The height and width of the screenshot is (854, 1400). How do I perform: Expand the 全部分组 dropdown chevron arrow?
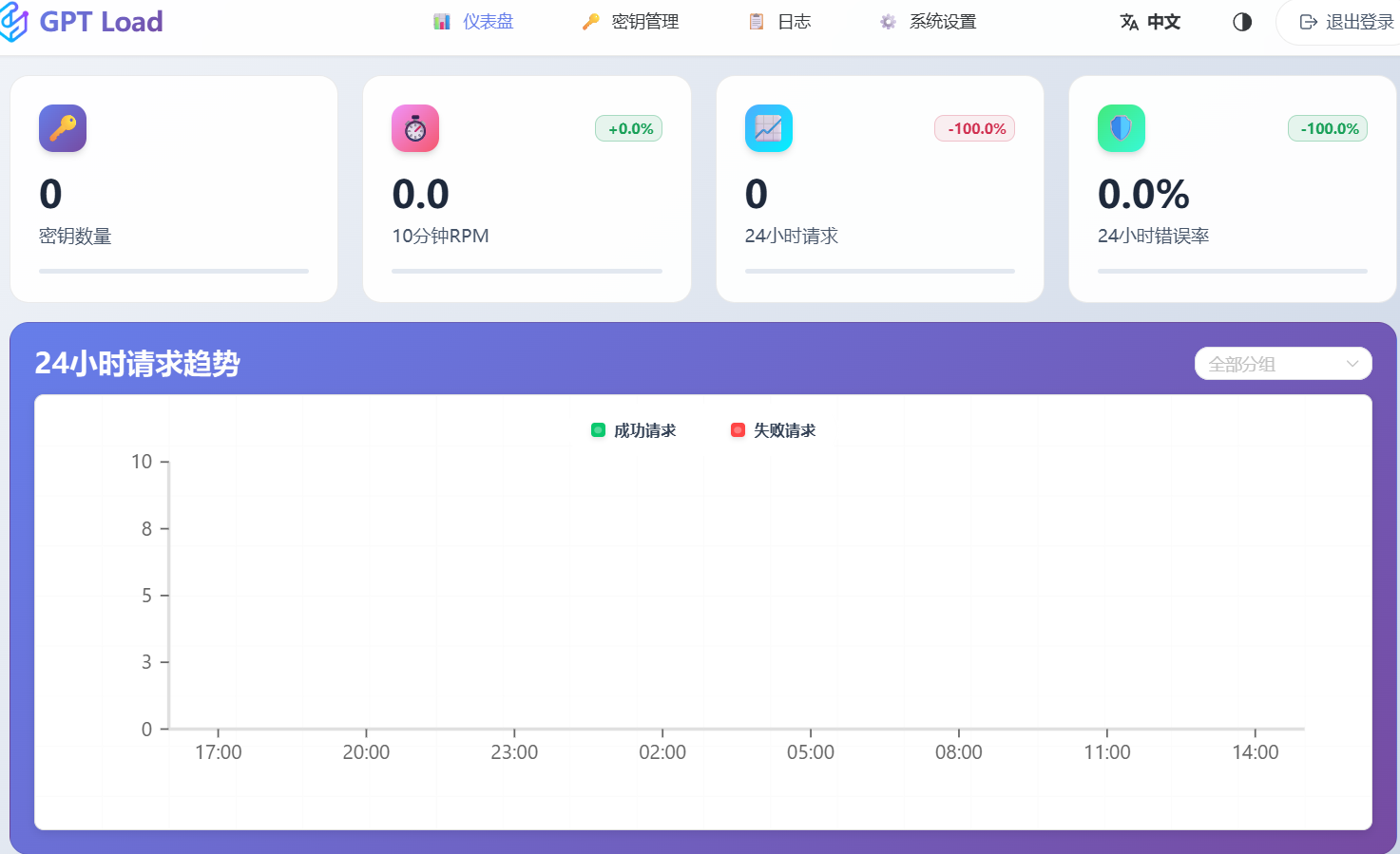pos(1352,364)
